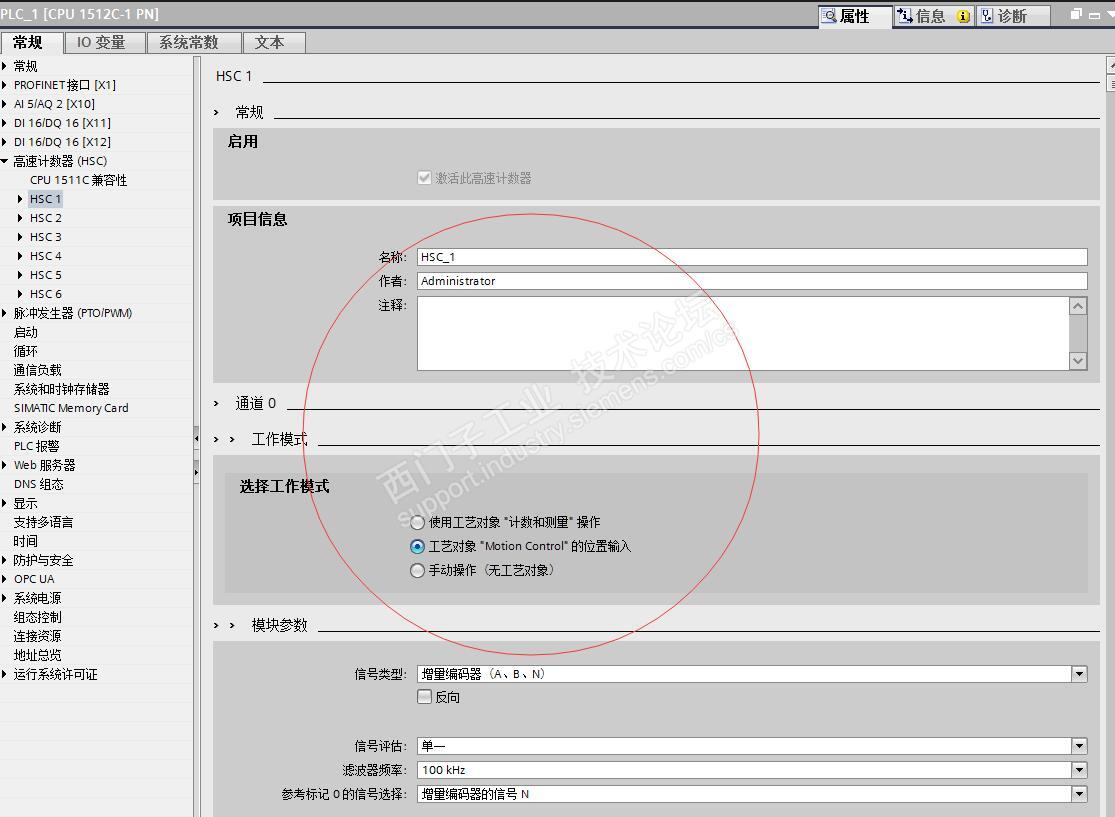Viewport: 1115px width, 817px height.
Task: Select HSC 4 in the tree
Action: tap(46, 256)
